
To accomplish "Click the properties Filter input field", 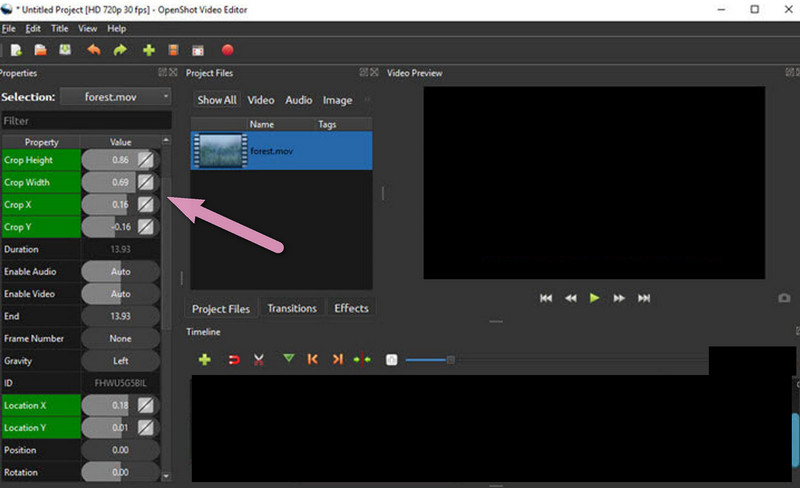I will (86, 121).
